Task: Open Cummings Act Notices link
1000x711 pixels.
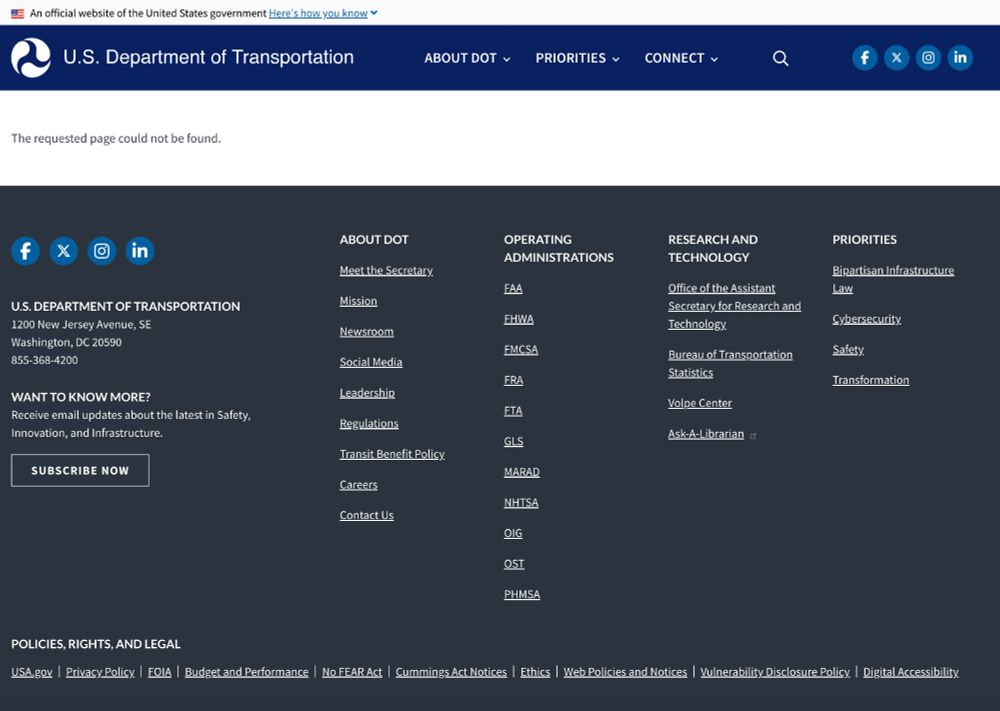Action: (451, 672)
